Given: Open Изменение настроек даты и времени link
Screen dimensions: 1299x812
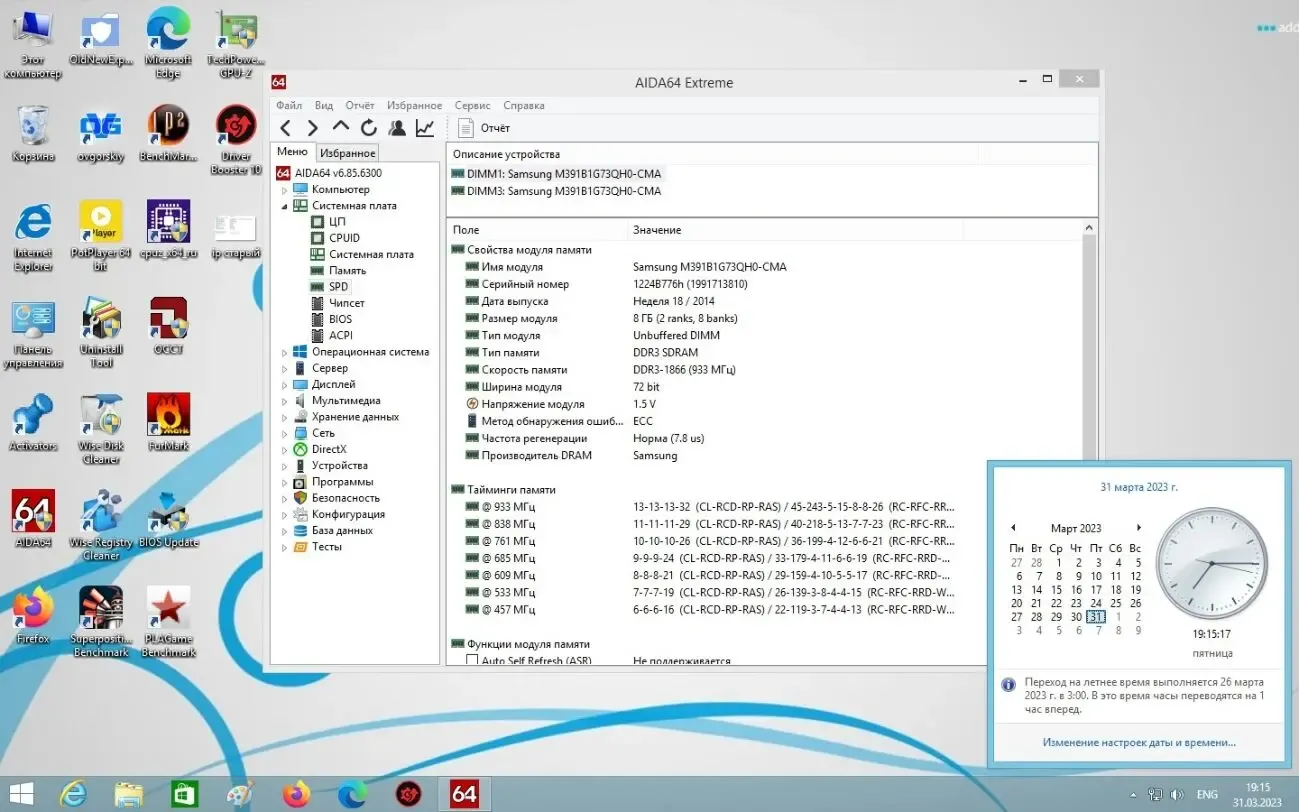Looking at the screenshot, I should (1138, 742).
